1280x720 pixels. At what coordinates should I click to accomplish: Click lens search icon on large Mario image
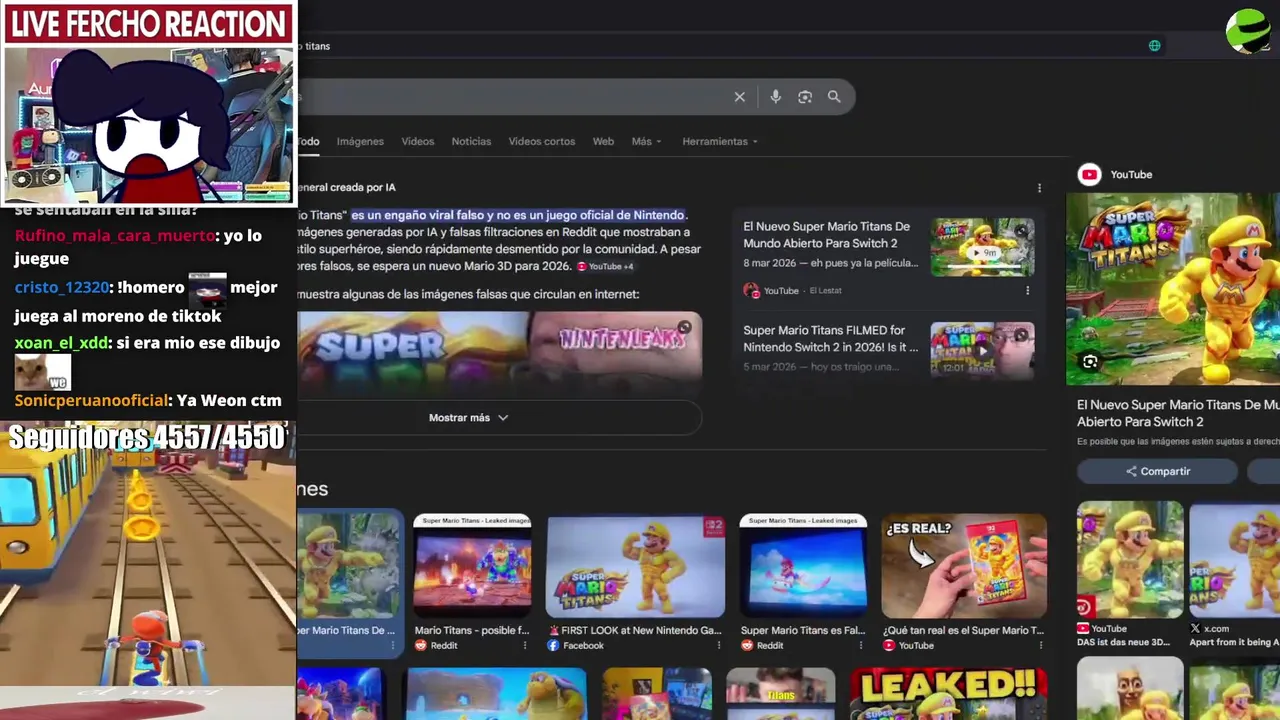tap(1090, 362)
